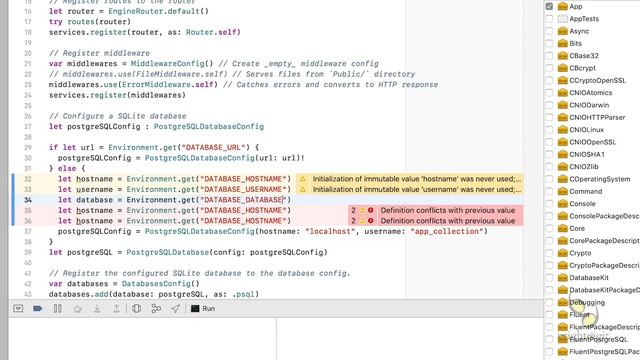640x360 pixels.
Task: Click warning triangle icon on line 33
Action: click(x=303, y=189)
